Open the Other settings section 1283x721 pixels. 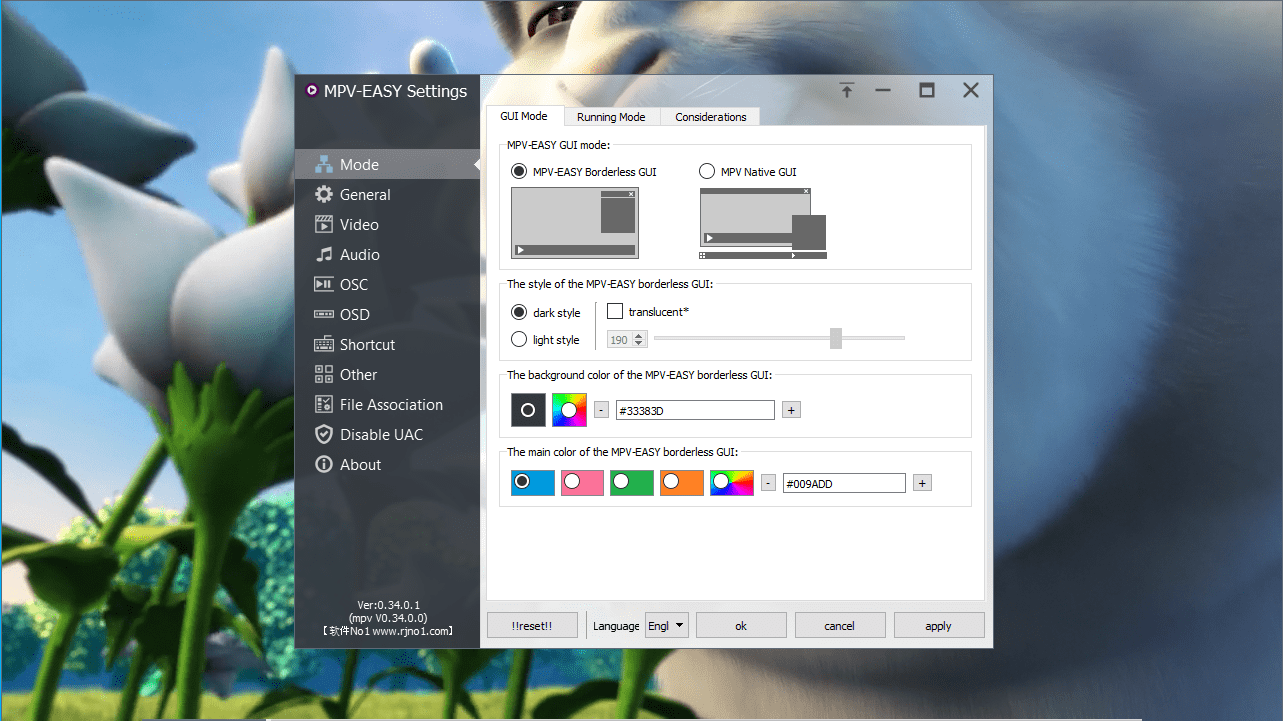387,375
